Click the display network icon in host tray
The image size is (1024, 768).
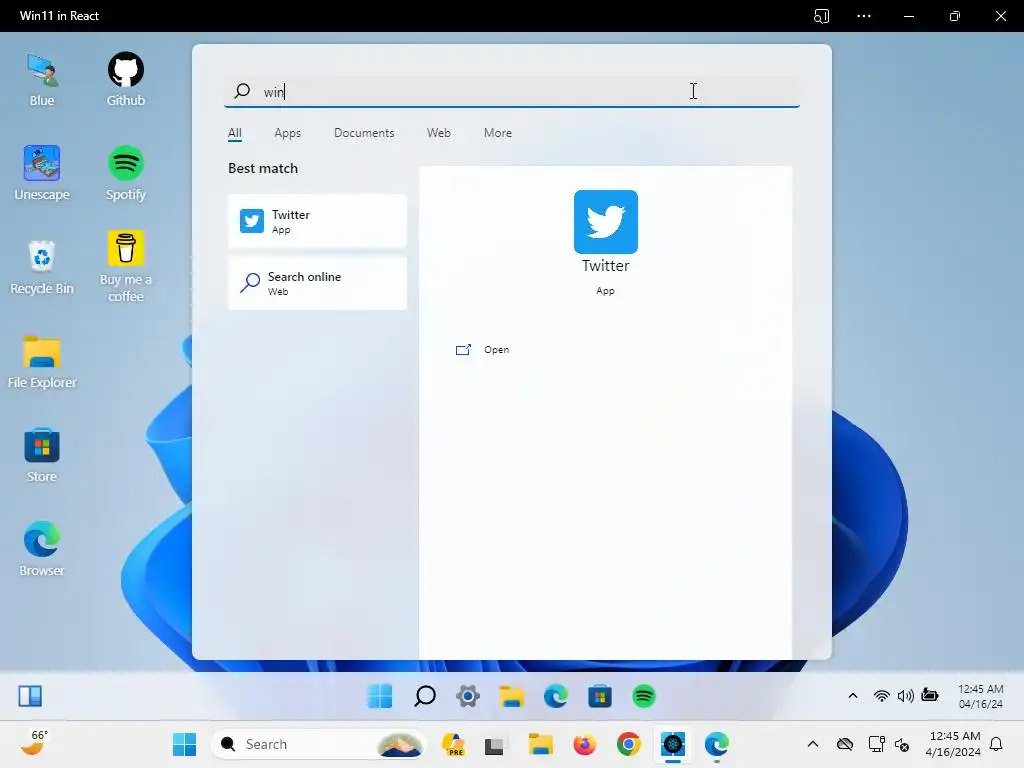coord(876,744)
